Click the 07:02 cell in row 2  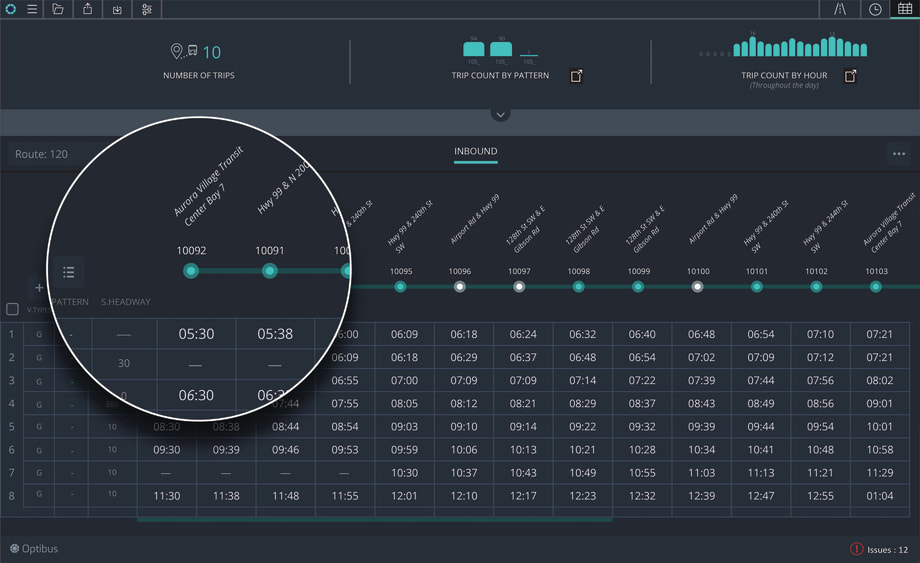point(701,357)
